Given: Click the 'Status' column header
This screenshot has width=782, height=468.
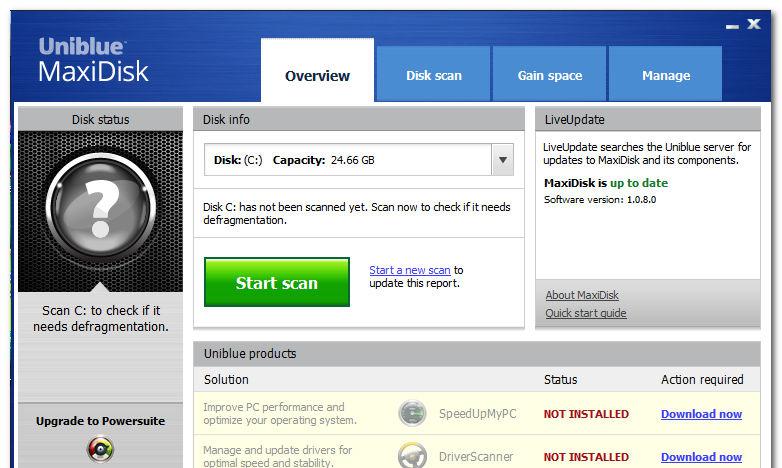Looking at the screenshot, I should click(x=561, y=380).
